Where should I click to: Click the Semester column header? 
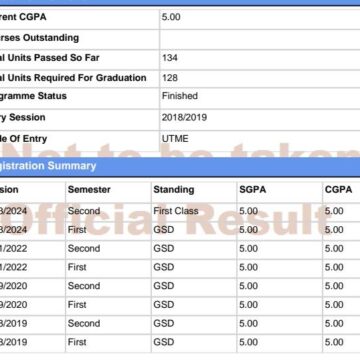click(89, 190)
